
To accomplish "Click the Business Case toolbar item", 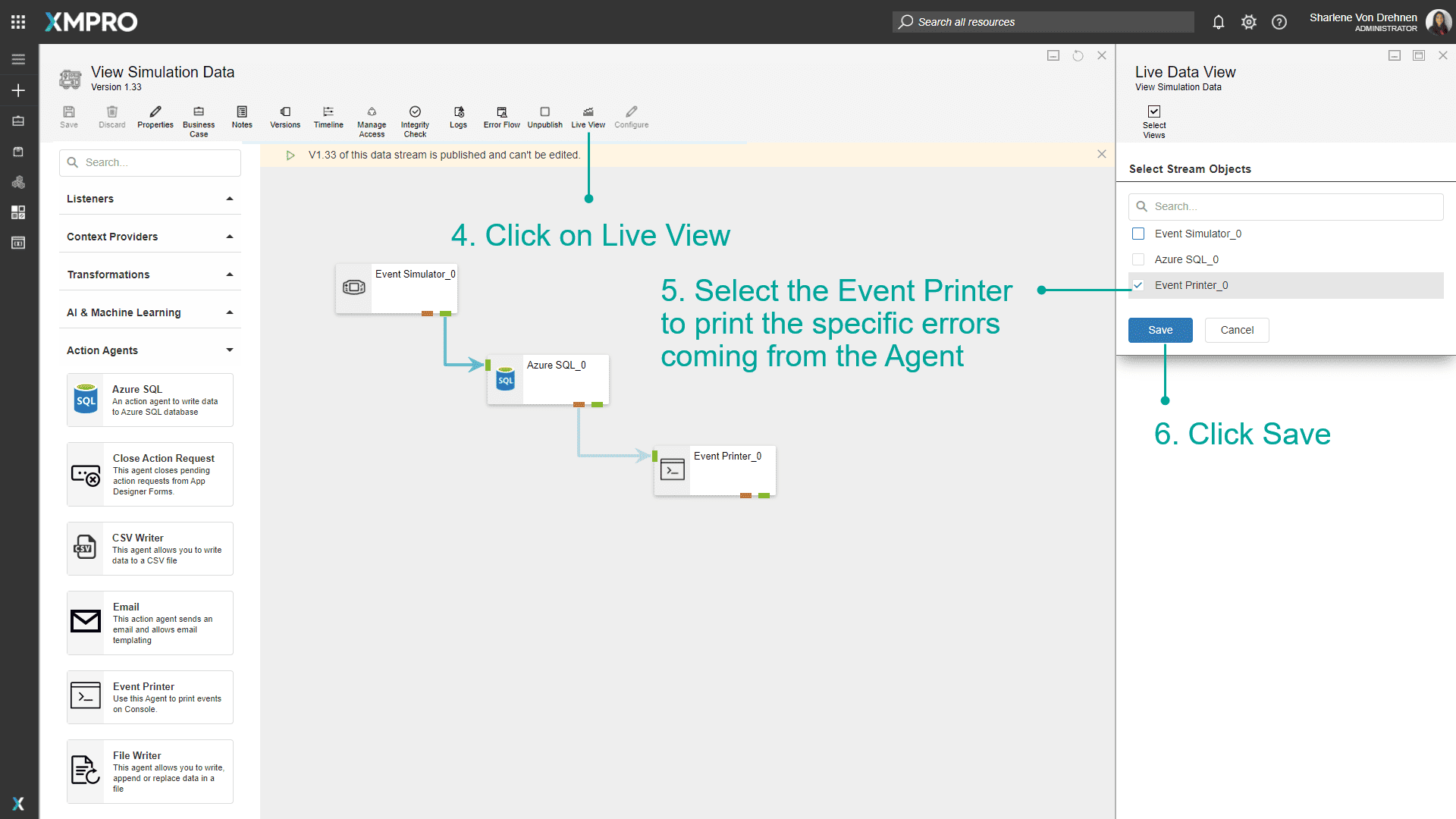I will pyautogui.click(x=199, y=120).
